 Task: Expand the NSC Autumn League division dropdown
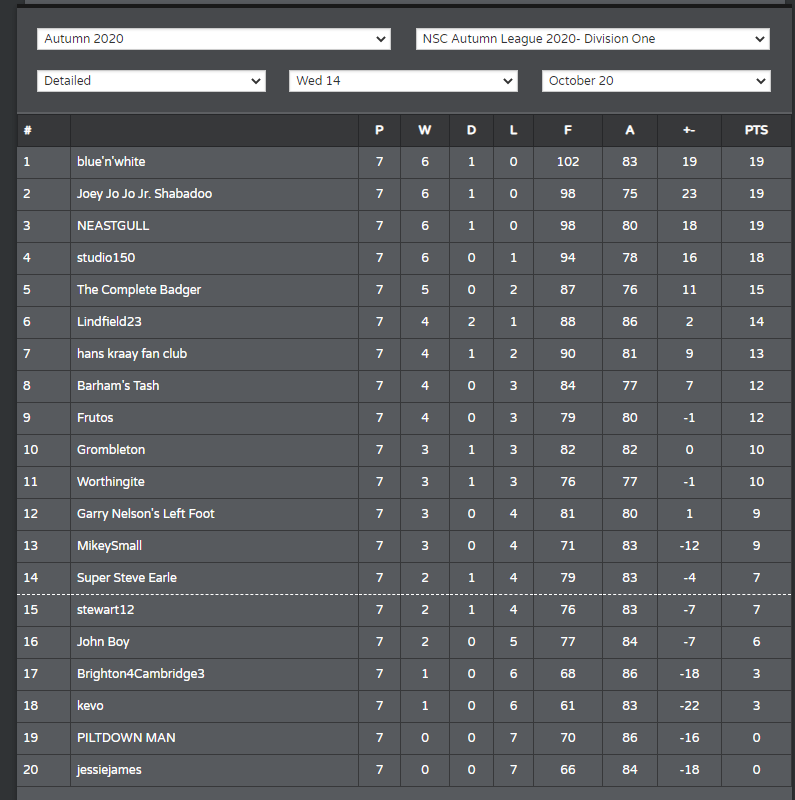[x=592, y=39]
